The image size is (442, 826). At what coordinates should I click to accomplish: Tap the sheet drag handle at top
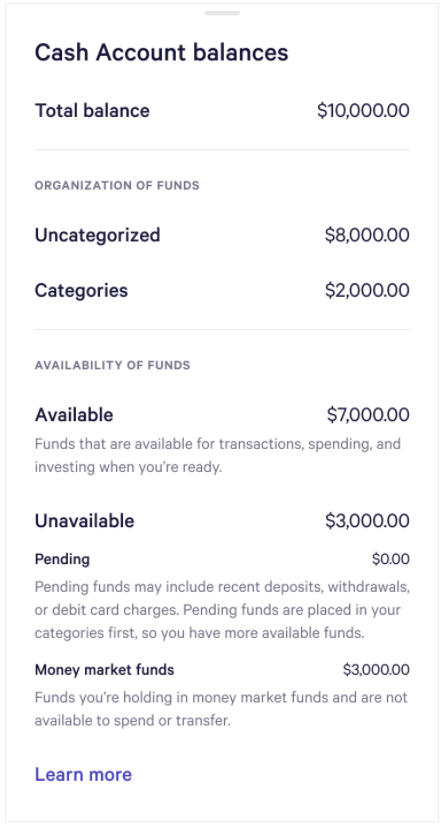[x=222, y=13]
